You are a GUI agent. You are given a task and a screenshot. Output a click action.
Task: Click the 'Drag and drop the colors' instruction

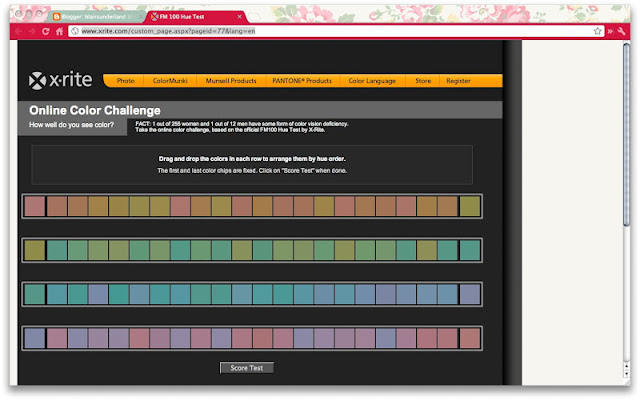coord(252,159)
